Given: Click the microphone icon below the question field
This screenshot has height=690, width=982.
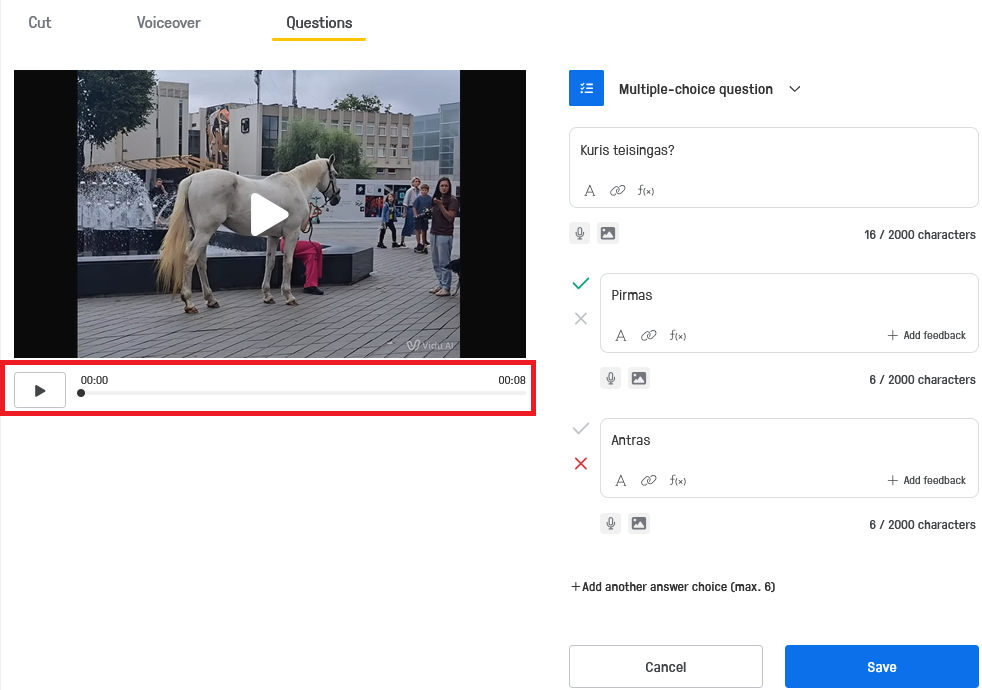Looking at the screenshot, I should 579,234.
